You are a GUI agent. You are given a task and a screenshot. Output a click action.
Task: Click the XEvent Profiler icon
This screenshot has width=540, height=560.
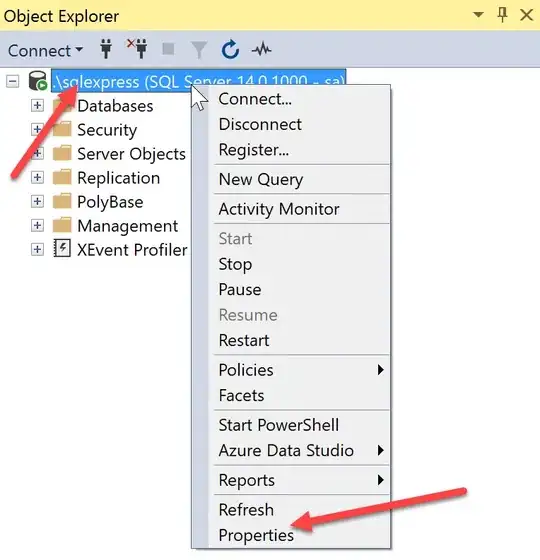62,248
